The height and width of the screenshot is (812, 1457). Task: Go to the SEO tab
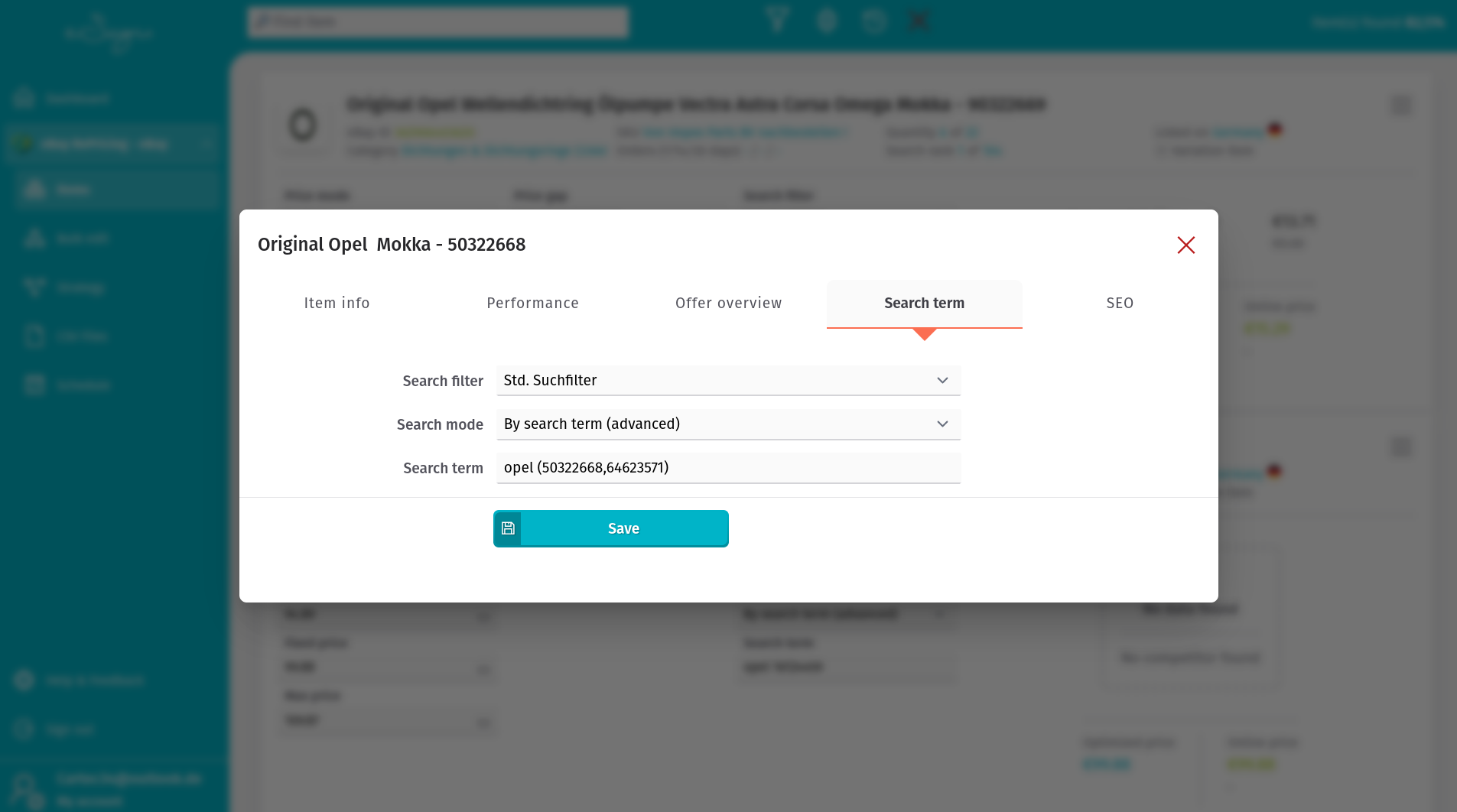click(1120, 304)
